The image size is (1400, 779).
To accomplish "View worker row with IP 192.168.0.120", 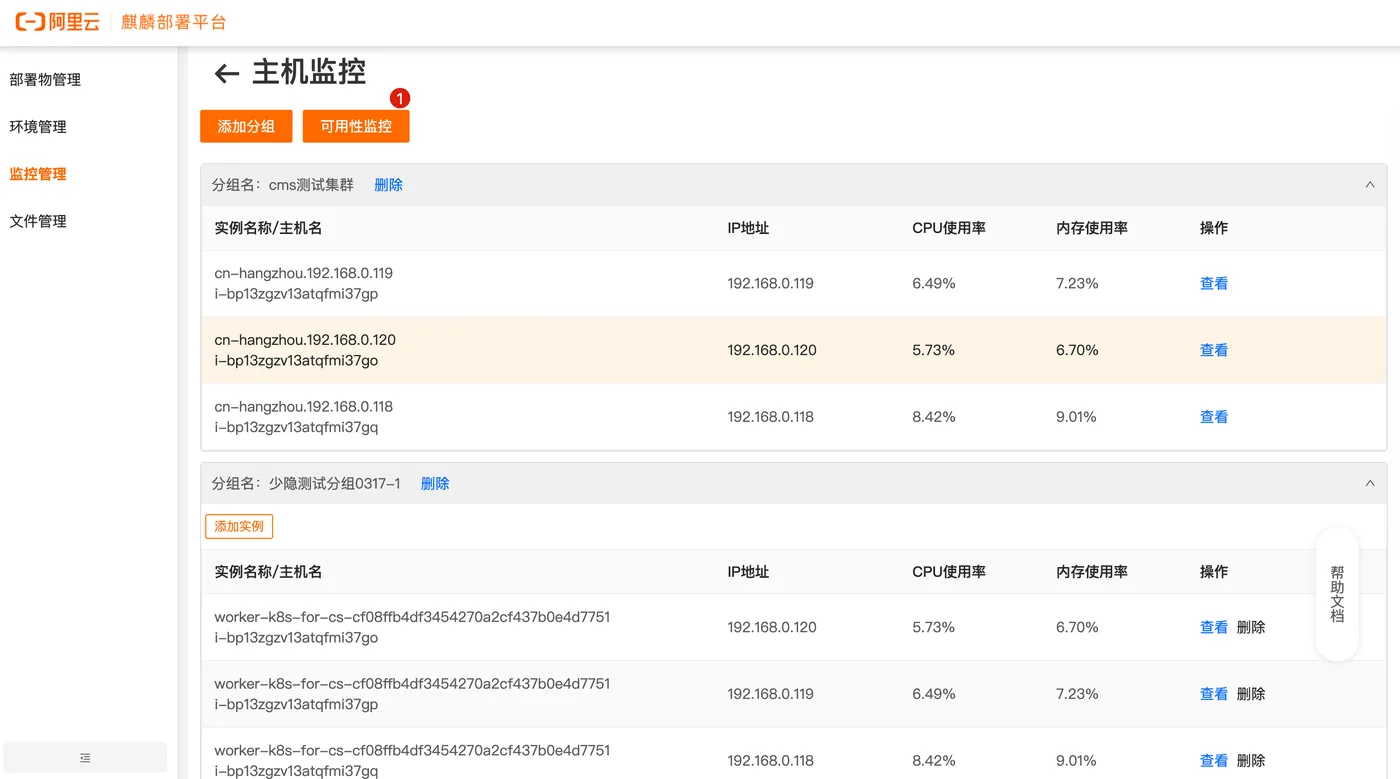I will (1214, 627).
